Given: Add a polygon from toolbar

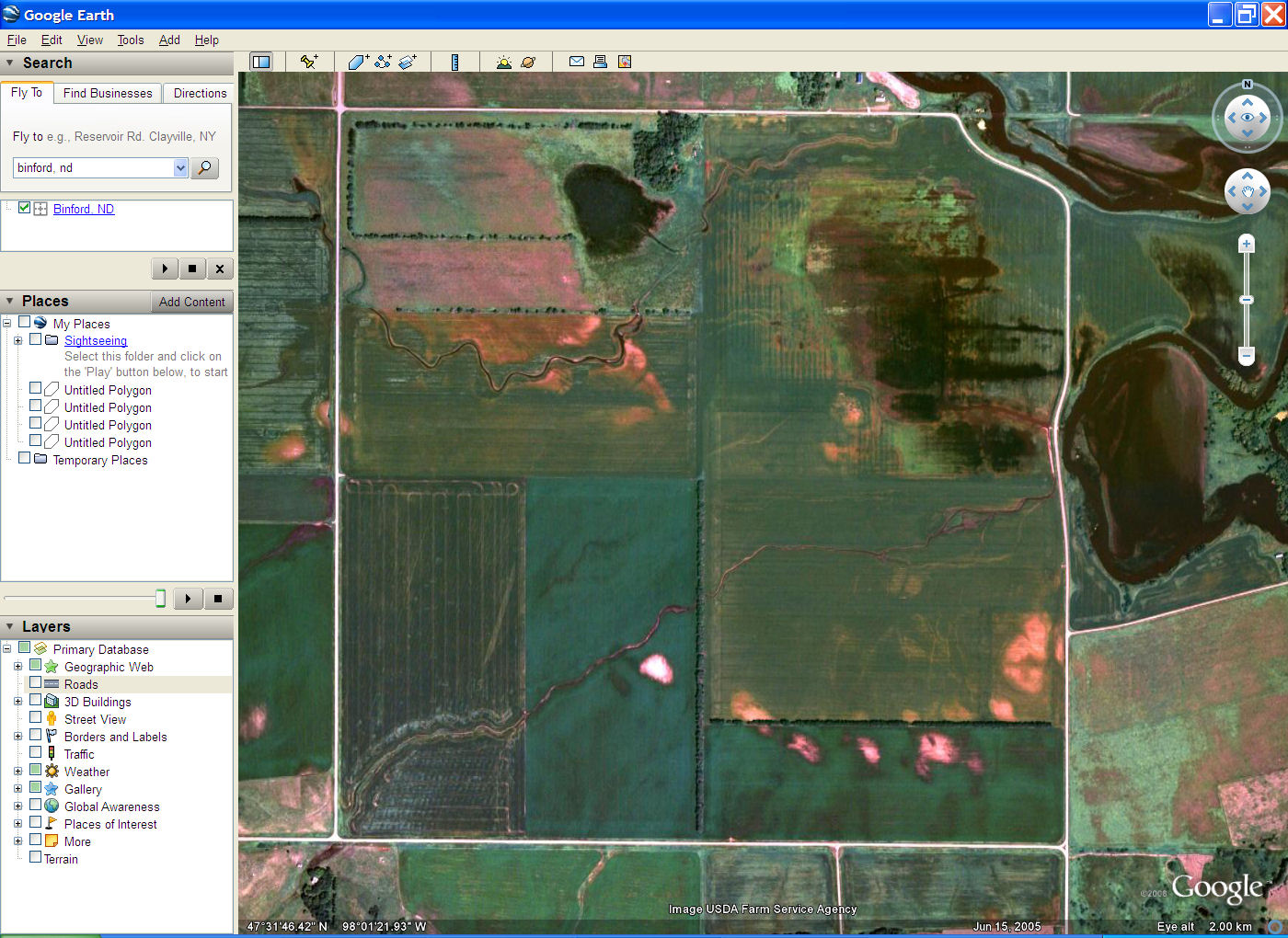Looking at the screenshot, I should click(x=358, y=62).
